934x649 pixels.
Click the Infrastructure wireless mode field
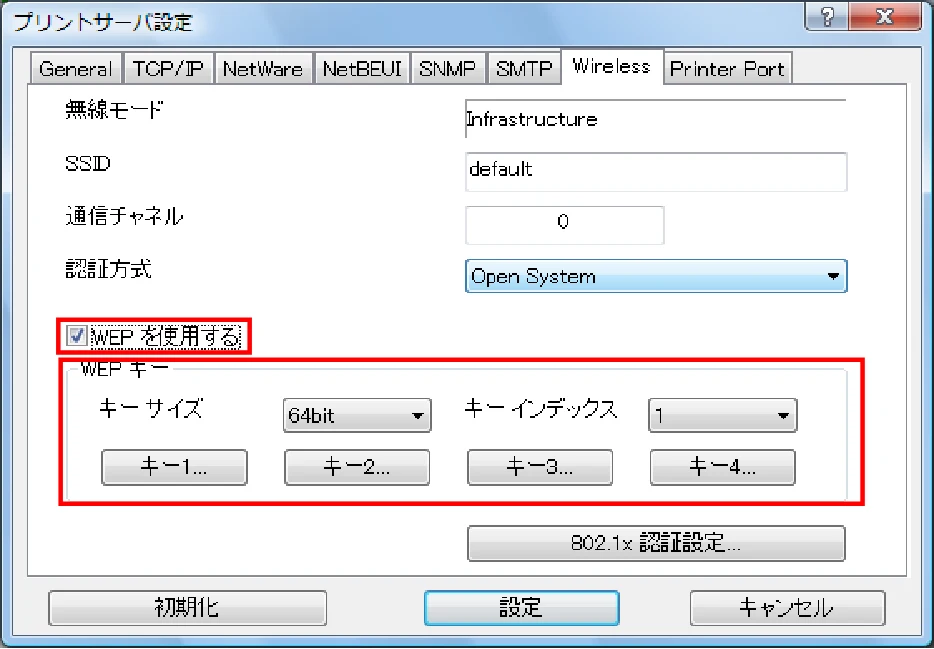[x=655, y=119]
